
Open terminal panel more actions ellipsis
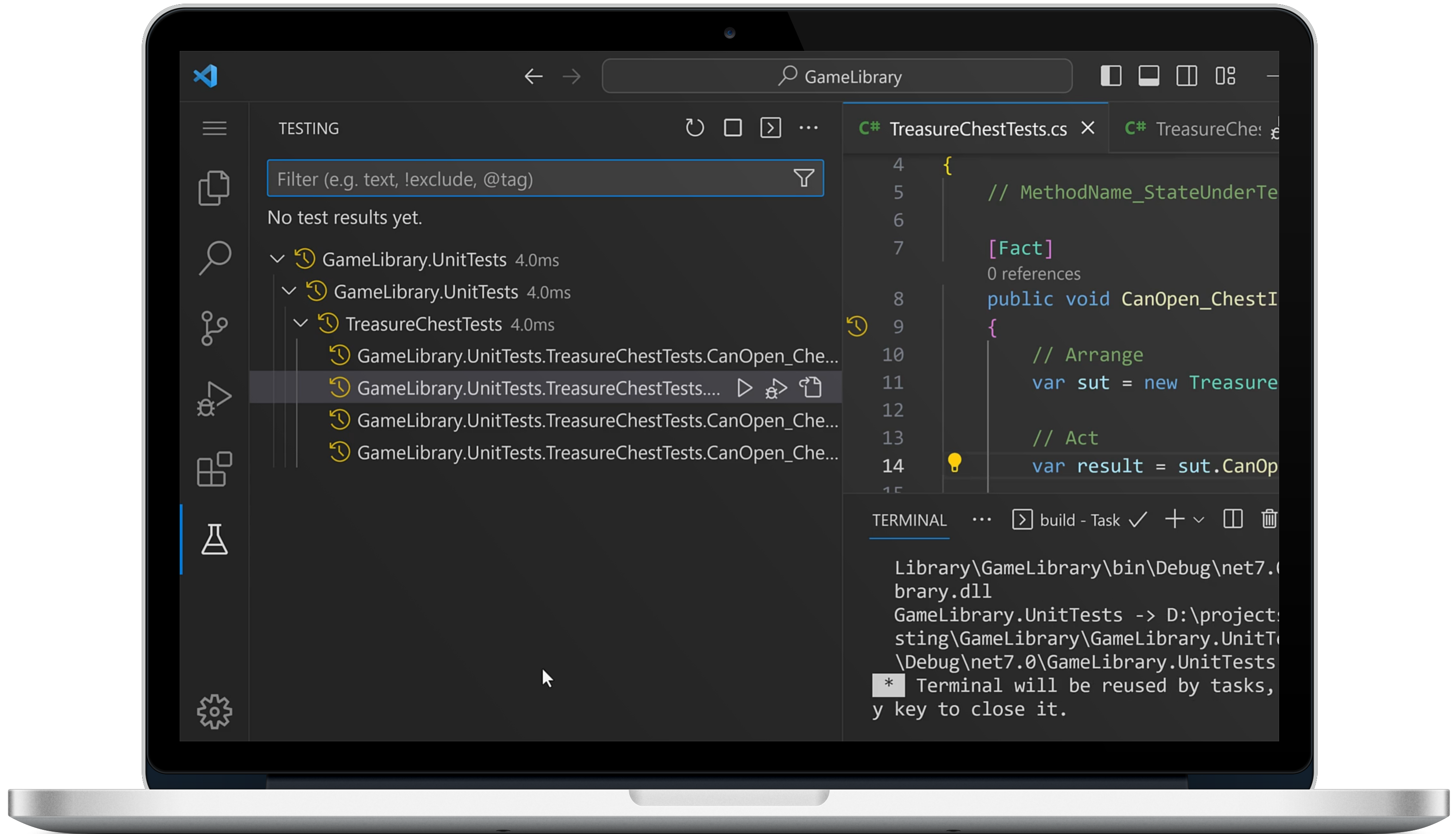(x=981, y=520)
